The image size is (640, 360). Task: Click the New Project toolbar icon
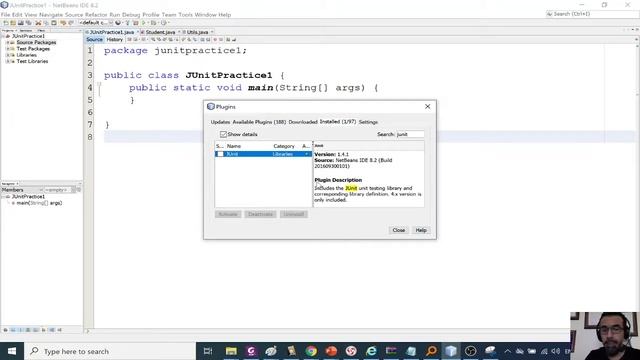13,23
